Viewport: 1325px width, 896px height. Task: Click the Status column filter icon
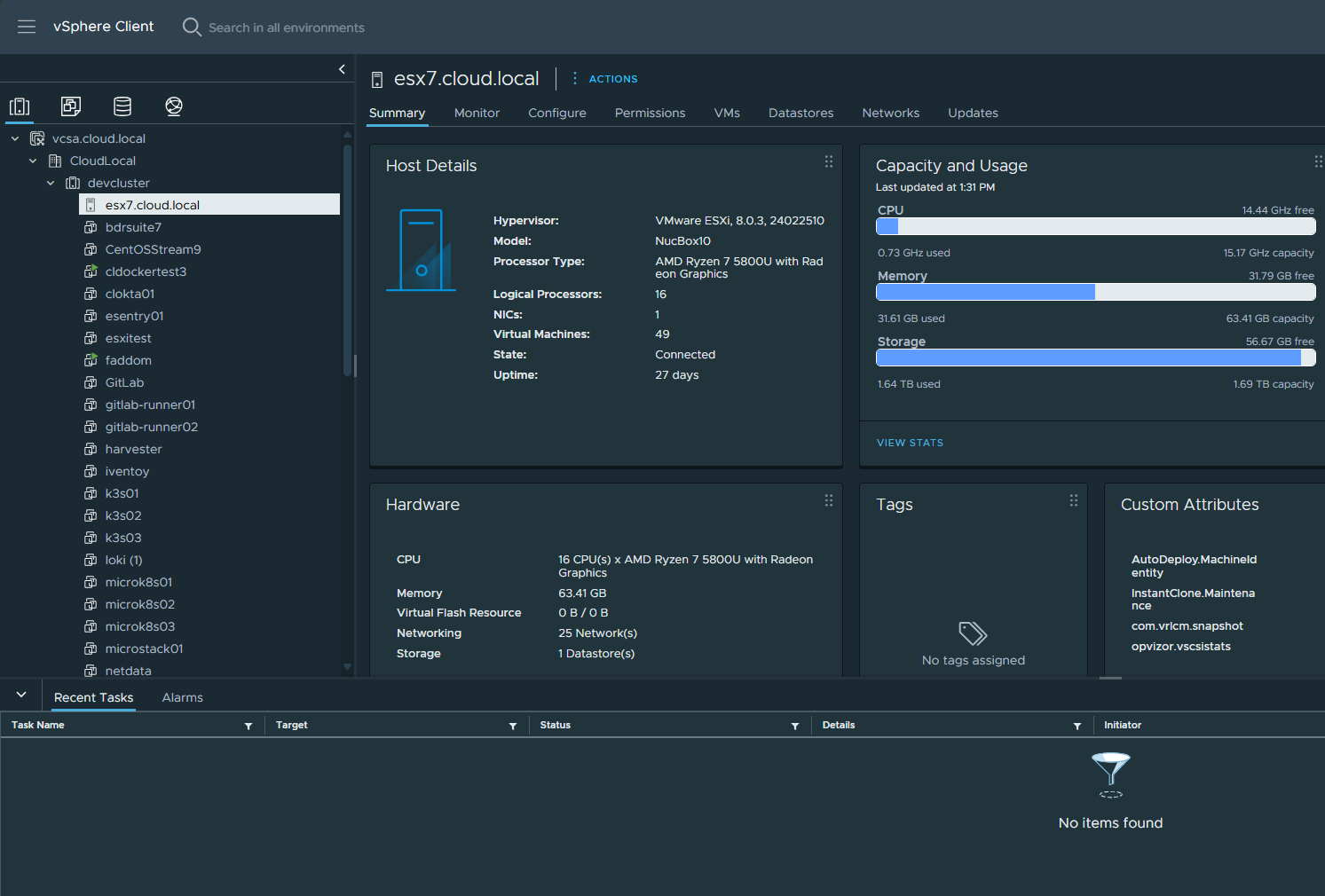click(795, 727)
